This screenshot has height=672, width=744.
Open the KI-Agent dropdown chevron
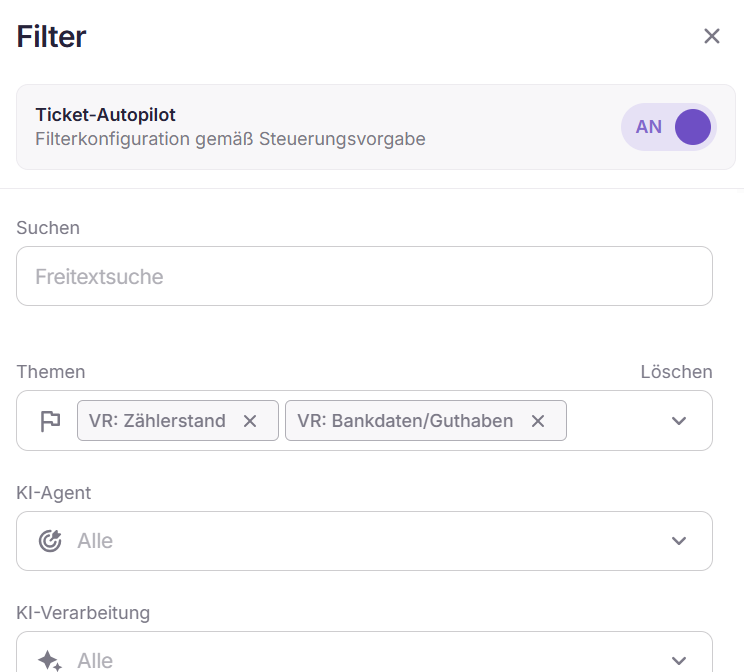pos(679,541)
